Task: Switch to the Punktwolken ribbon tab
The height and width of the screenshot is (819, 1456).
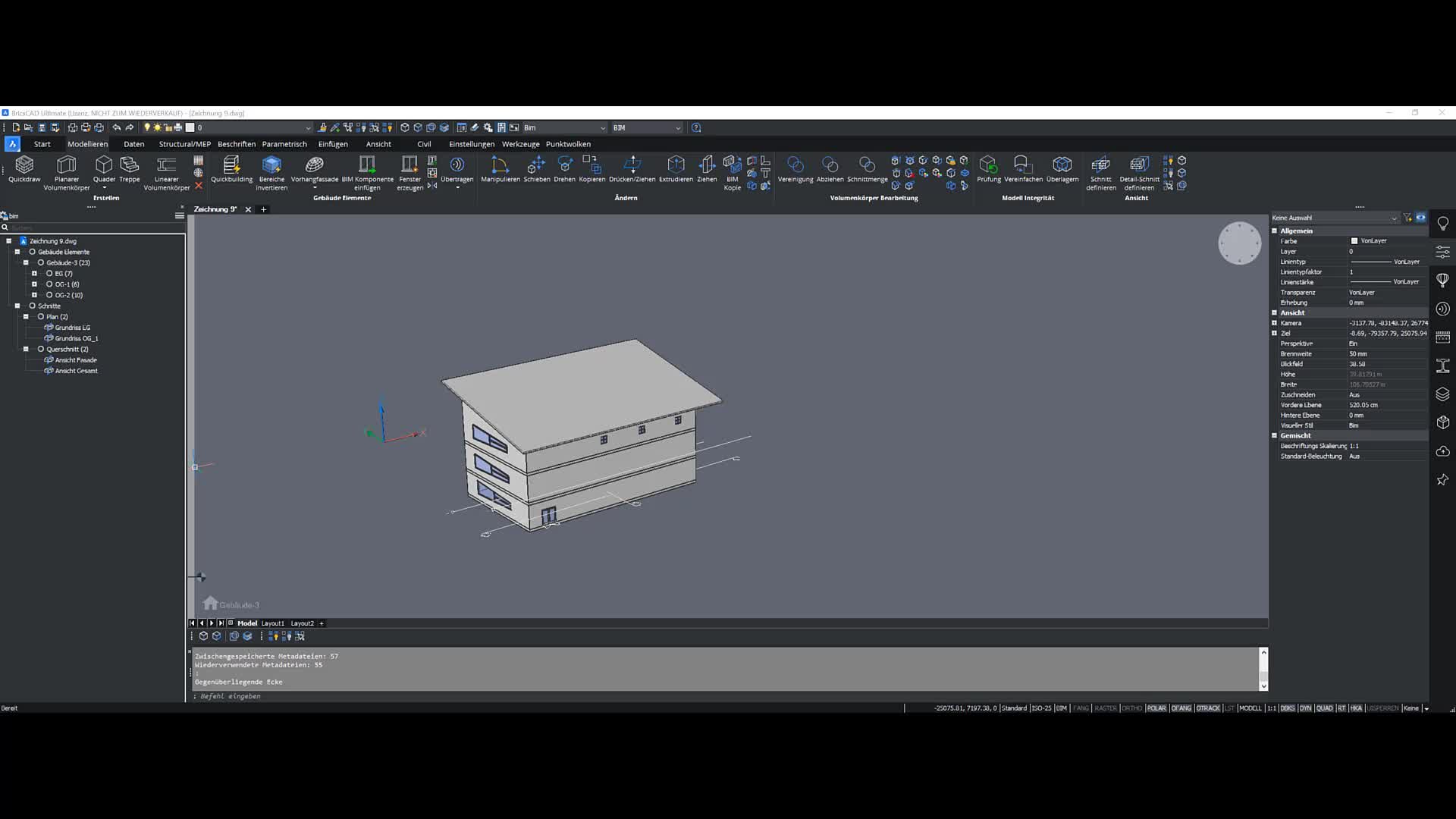Action: pyautogui.click(x=568, y=144)
